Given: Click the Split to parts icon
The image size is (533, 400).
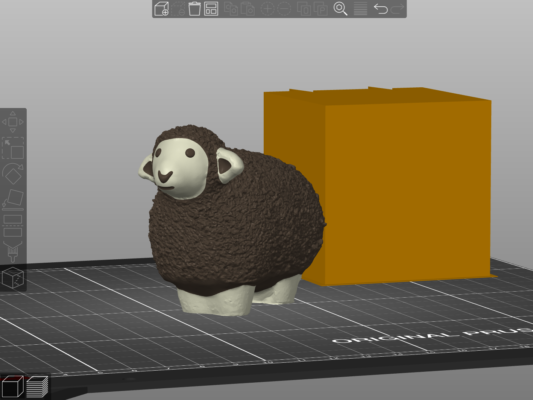Looking at the screenshot, I should [x=320, y=8].
